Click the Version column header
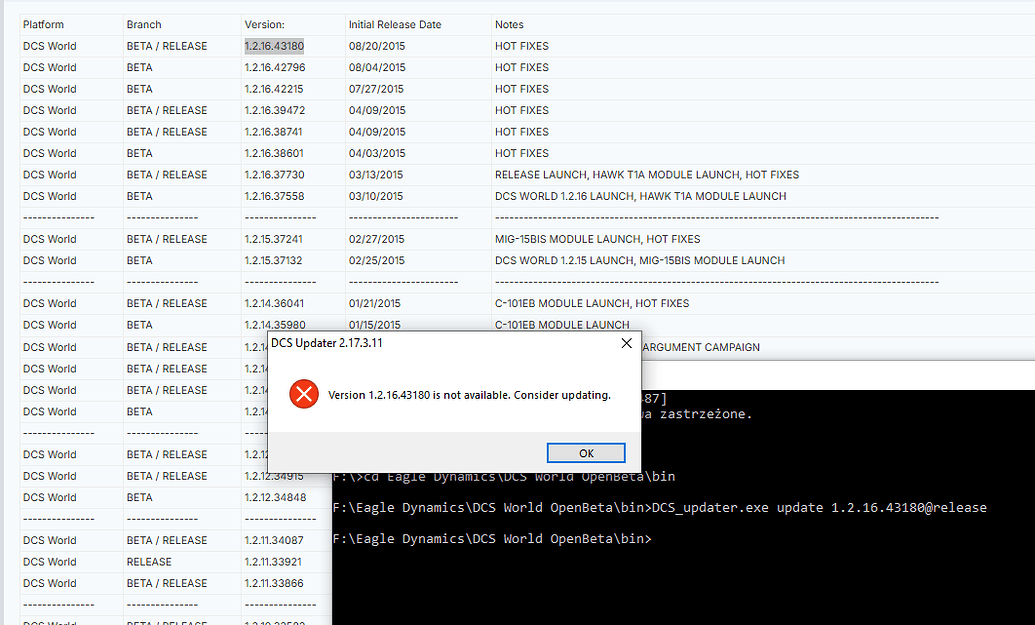The width and height of the screenshot is (1035, 625). [265, 24]
